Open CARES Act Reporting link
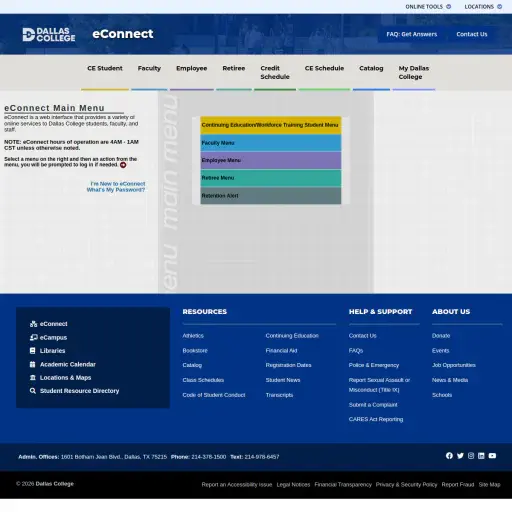This screenshot has height=512, width=512. tap(376, 419)
